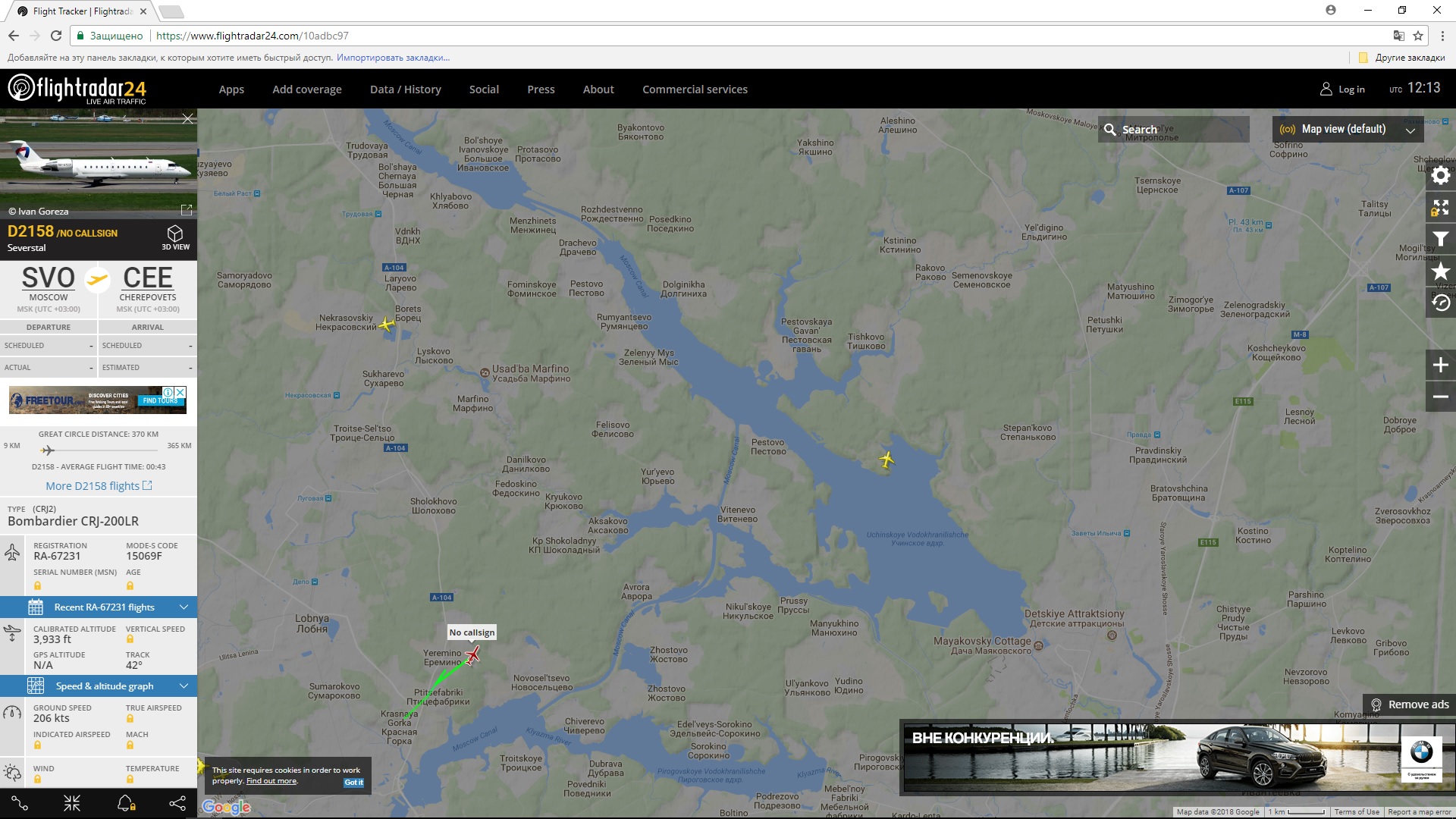
Task: Close the flight details panel
Action: pos(188,118)
